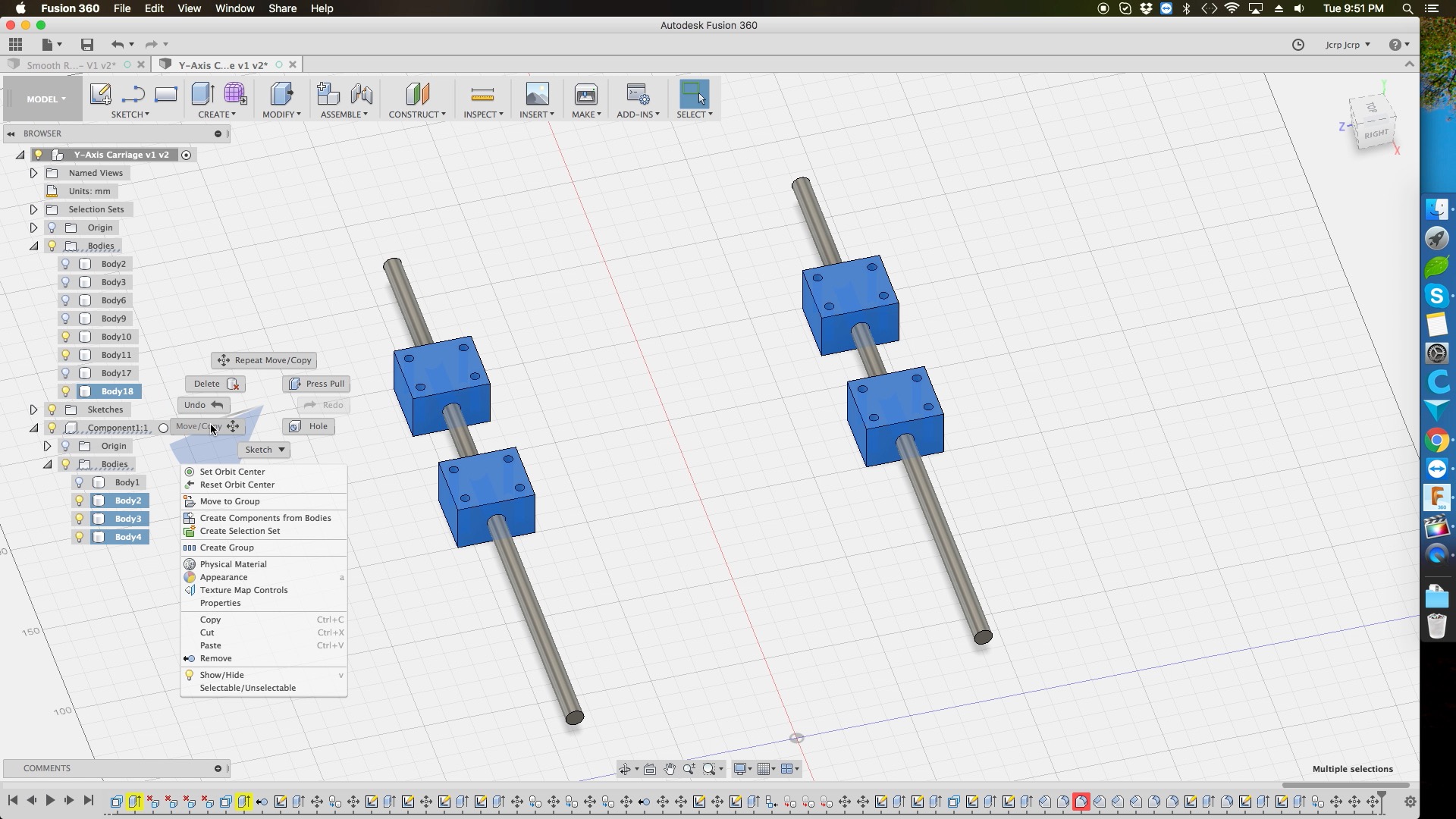Screen dimensions: 1456x819
Task: Click the timeline play button
Action: pos(50,800)
